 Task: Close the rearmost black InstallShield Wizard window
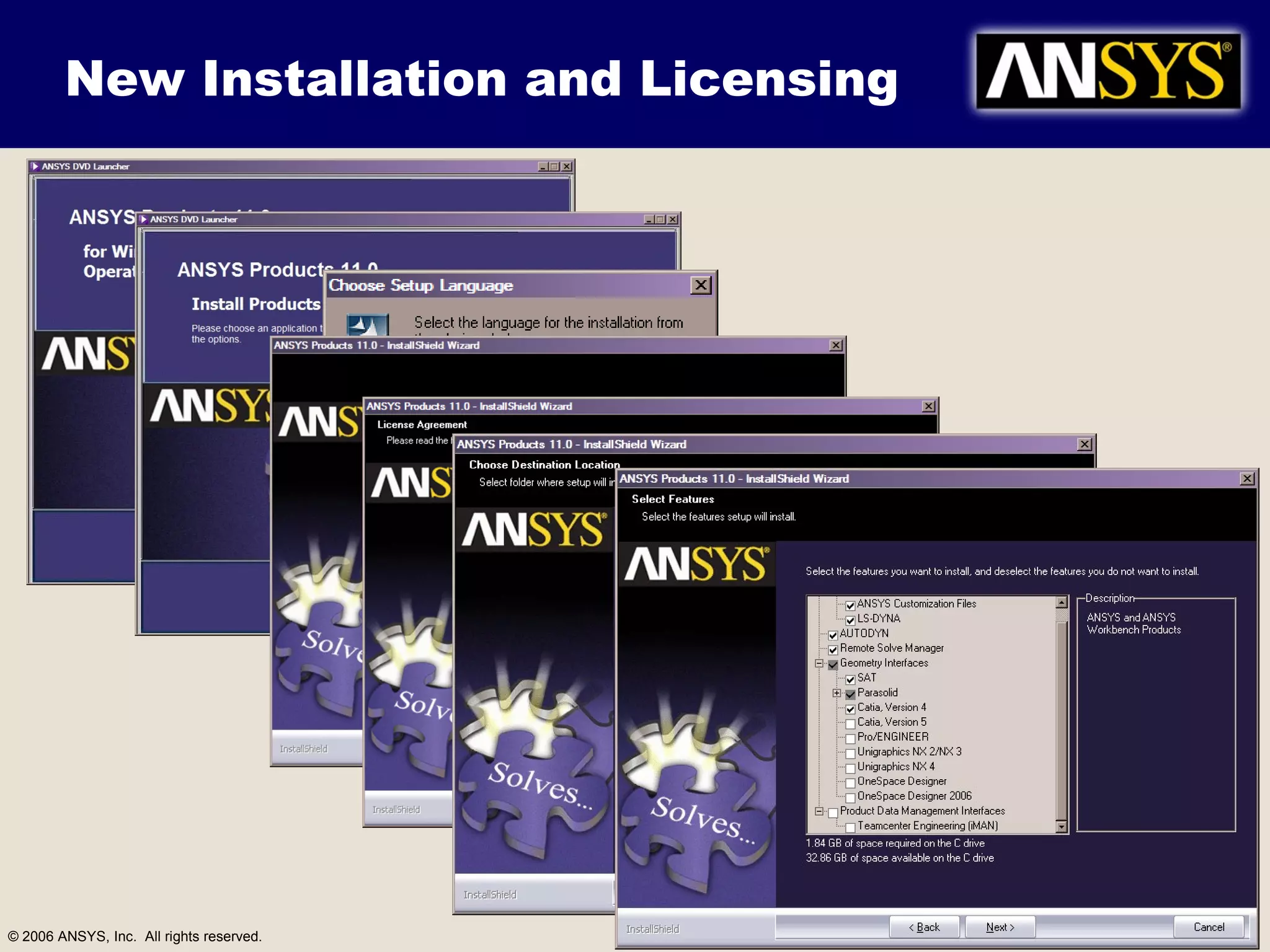(836, 345)
